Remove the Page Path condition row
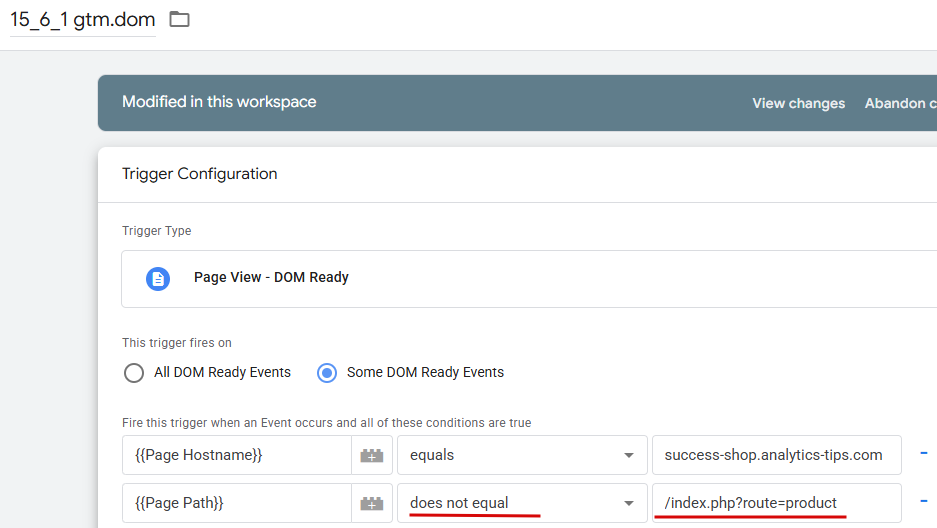 point(924,501)
